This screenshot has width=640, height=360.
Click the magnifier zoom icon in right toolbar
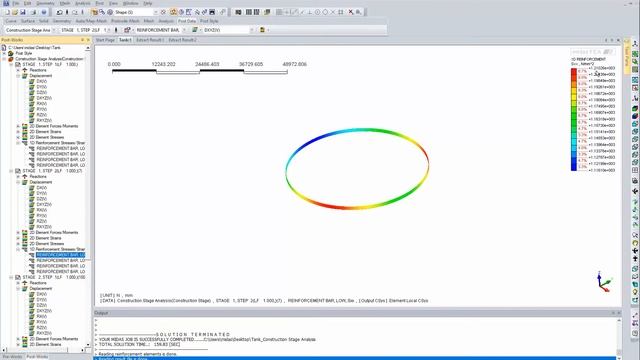[x=635, y=236]
